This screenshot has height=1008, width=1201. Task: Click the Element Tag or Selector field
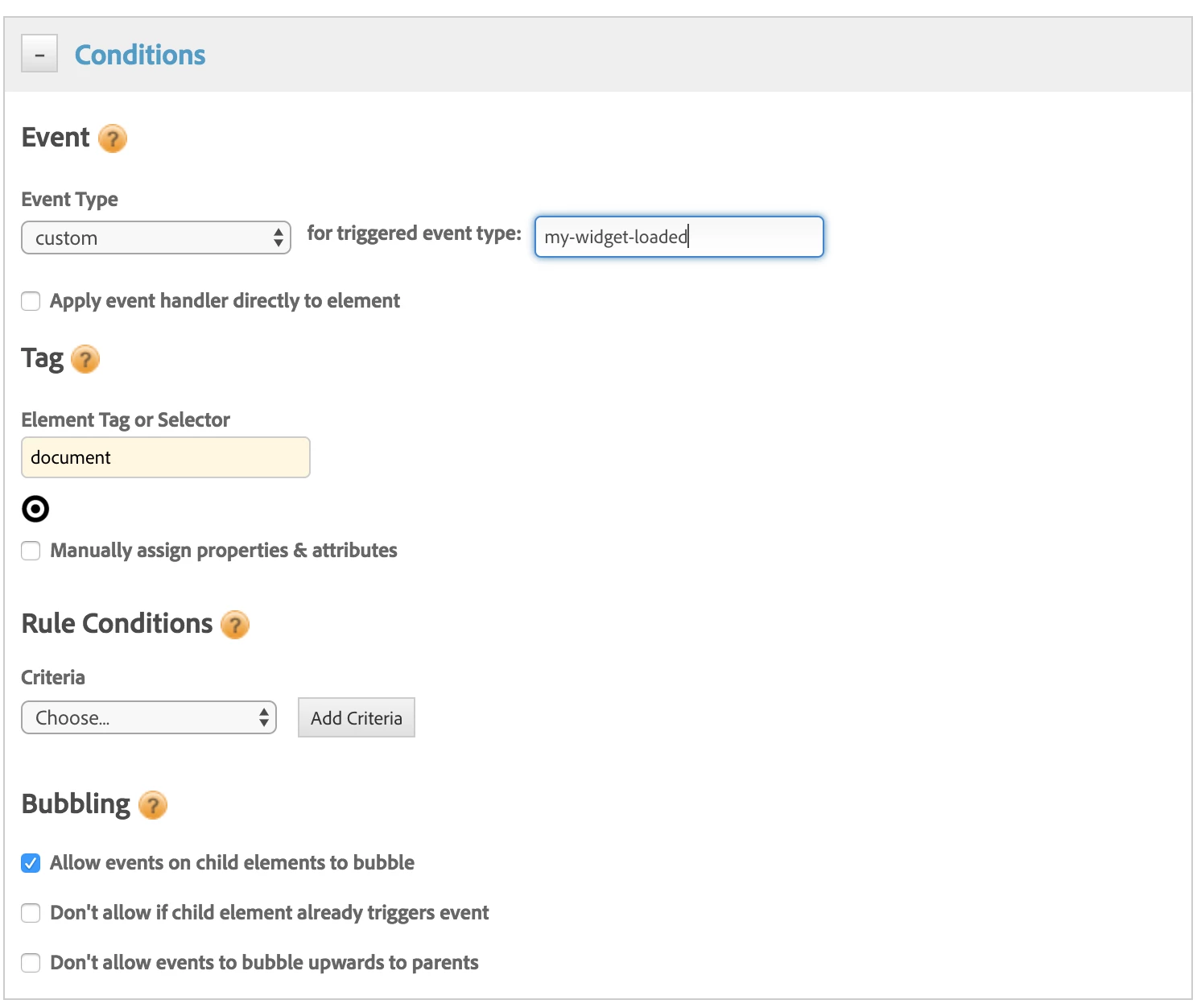point(166,457)
